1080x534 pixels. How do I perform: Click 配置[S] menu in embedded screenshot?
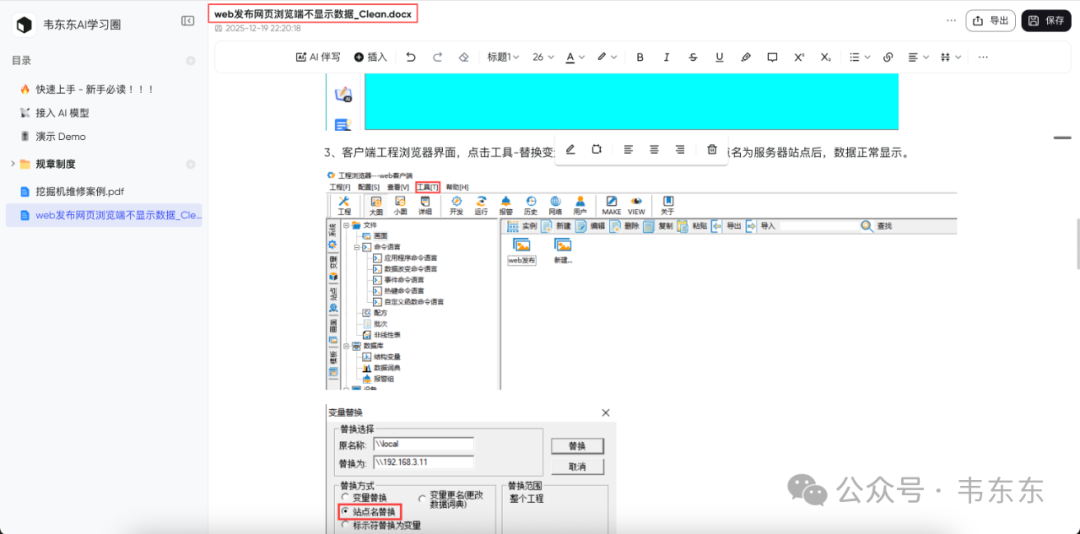pyautogui.click(x=368, y=187)
